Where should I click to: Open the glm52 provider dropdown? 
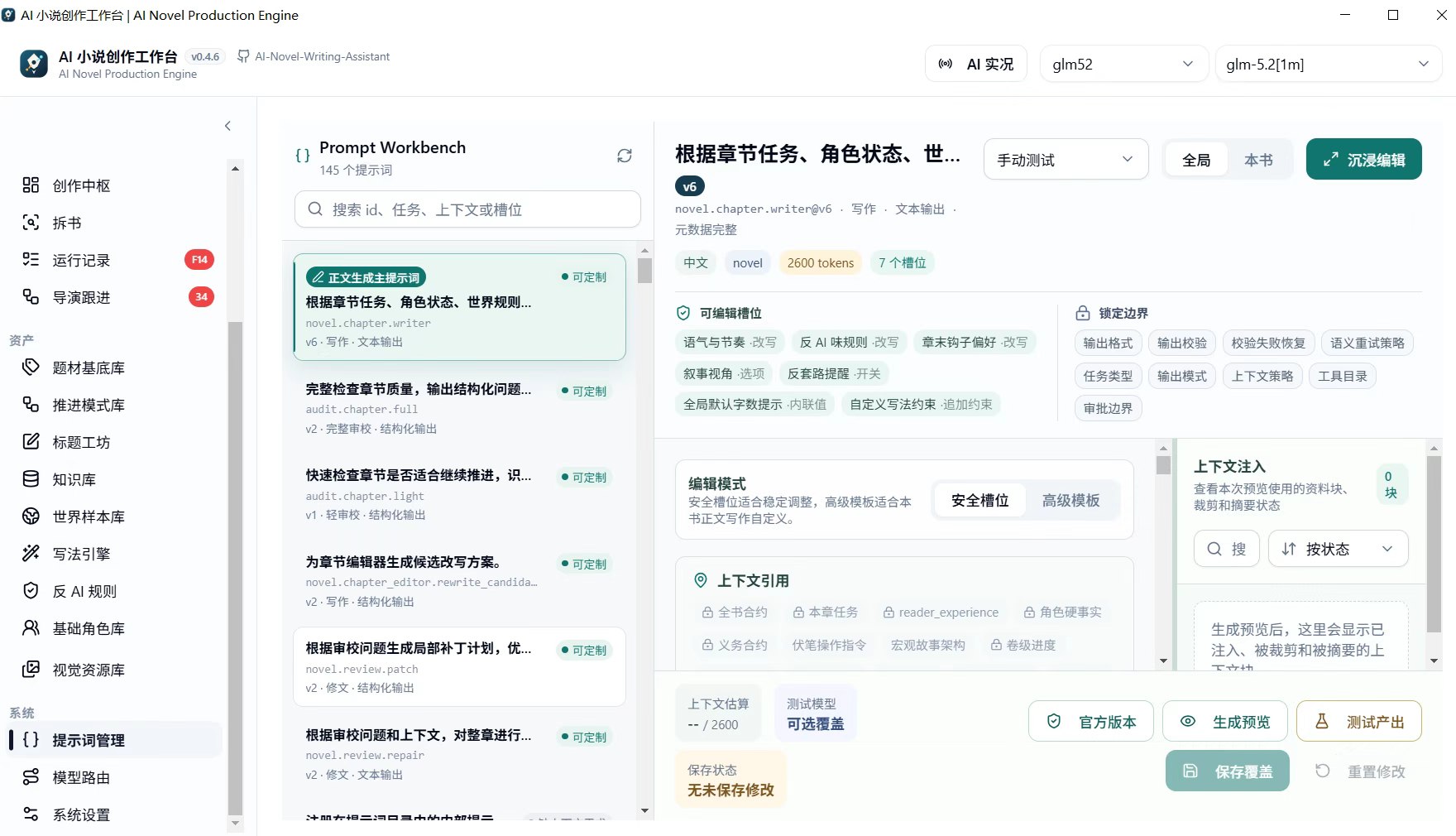click(x=1123, y=64)
